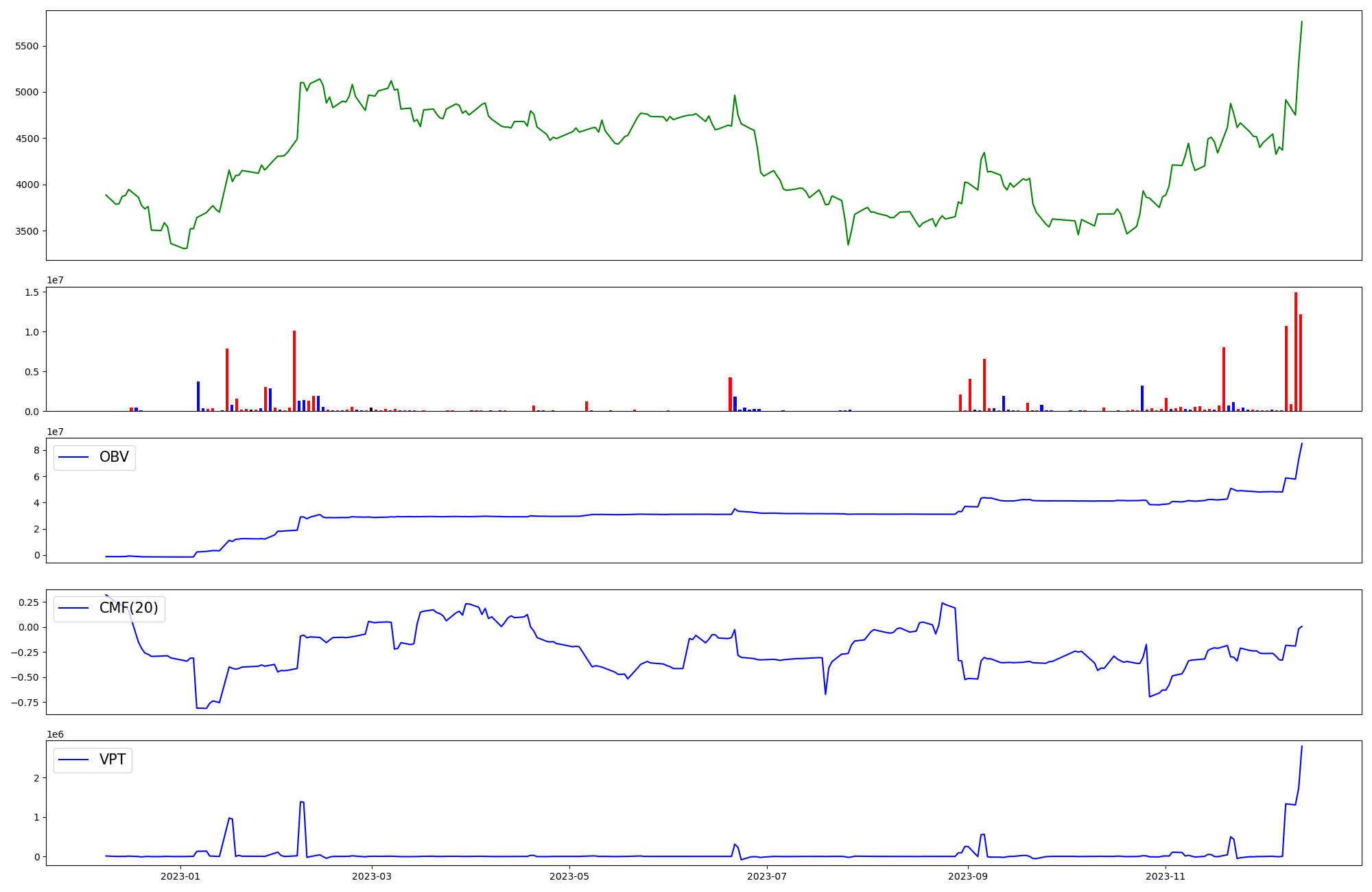The image size is (1372, 892).
Task: Click the 1e7 exponent label above volume chart
Action: pyautogui.click(x=56, y=280)
